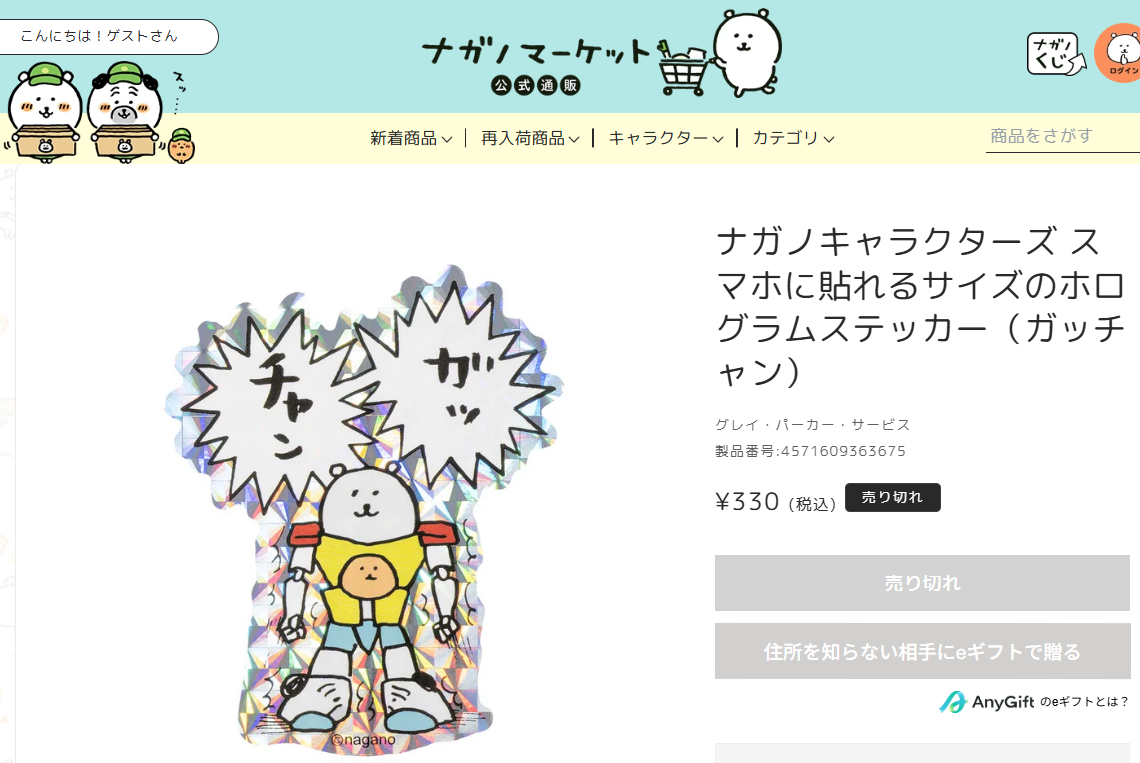Image resolution: width=1140 pixels, height=763 pixels.
Task: Focus the 商品をさがす search field
Action: click(x=1062, y=136)
